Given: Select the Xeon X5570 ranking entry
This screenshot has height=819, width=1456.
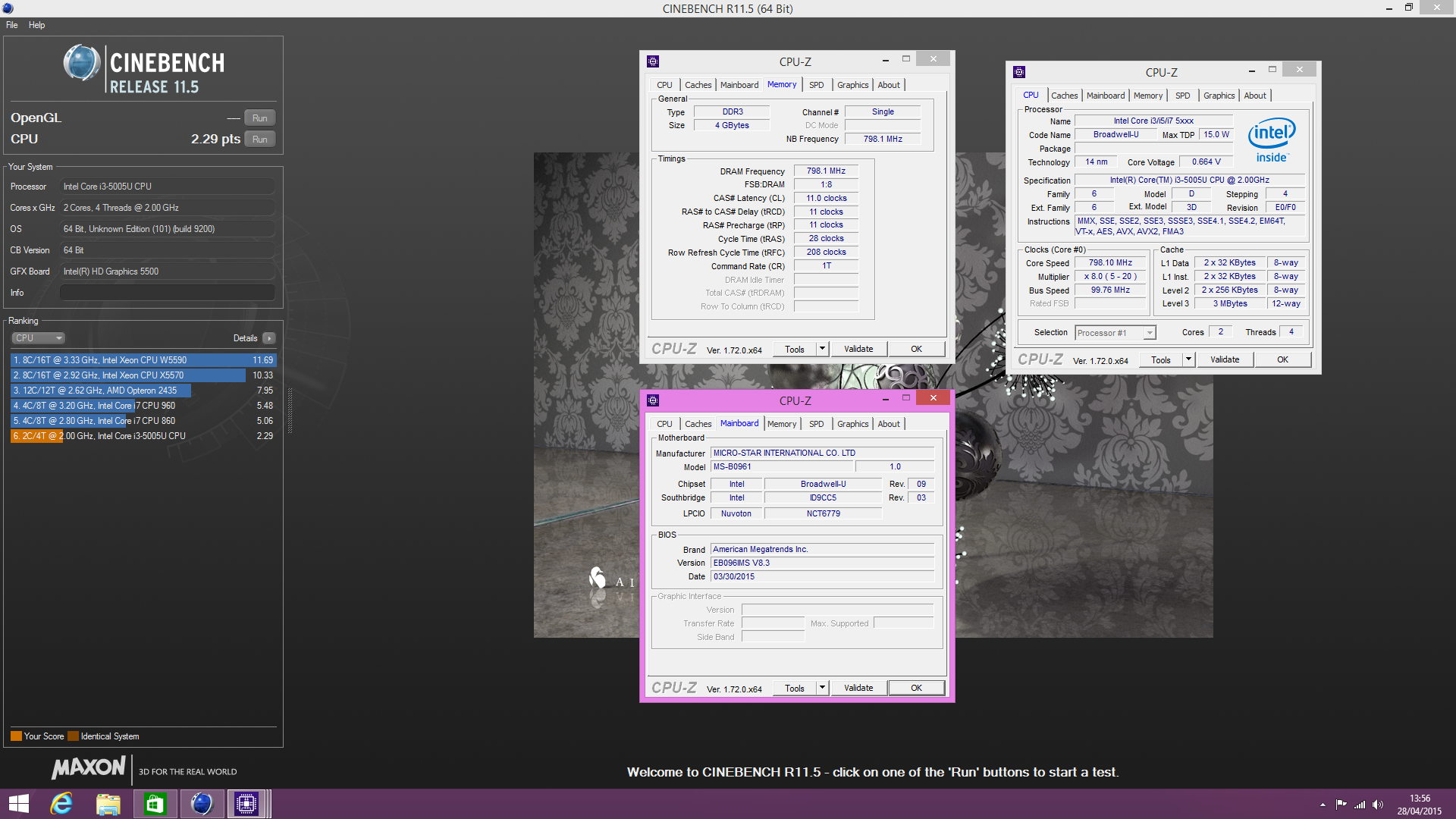Looking at the screenshot, I should (x=143, y=375).
